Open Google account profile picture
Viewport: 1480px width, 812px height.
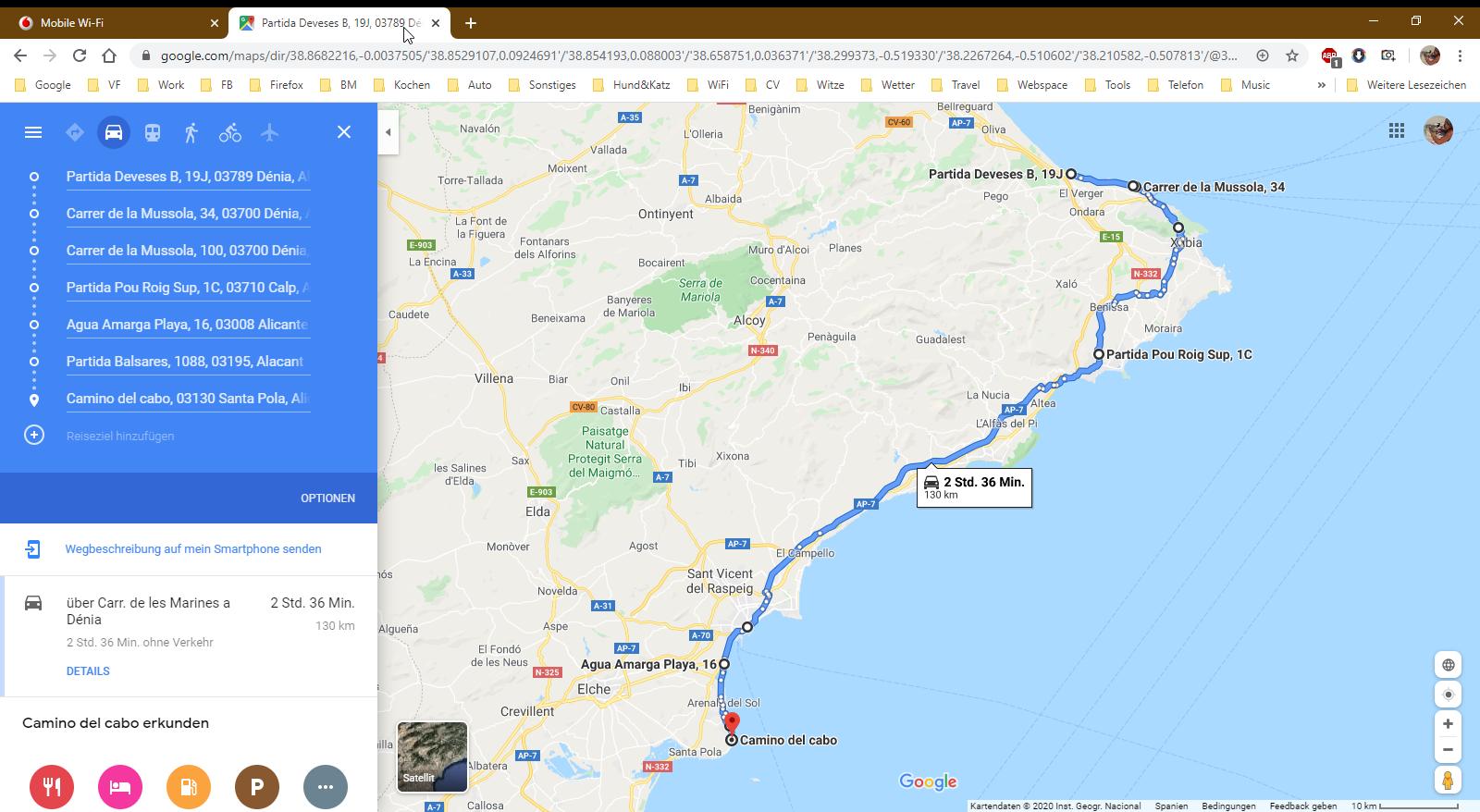1438,130
